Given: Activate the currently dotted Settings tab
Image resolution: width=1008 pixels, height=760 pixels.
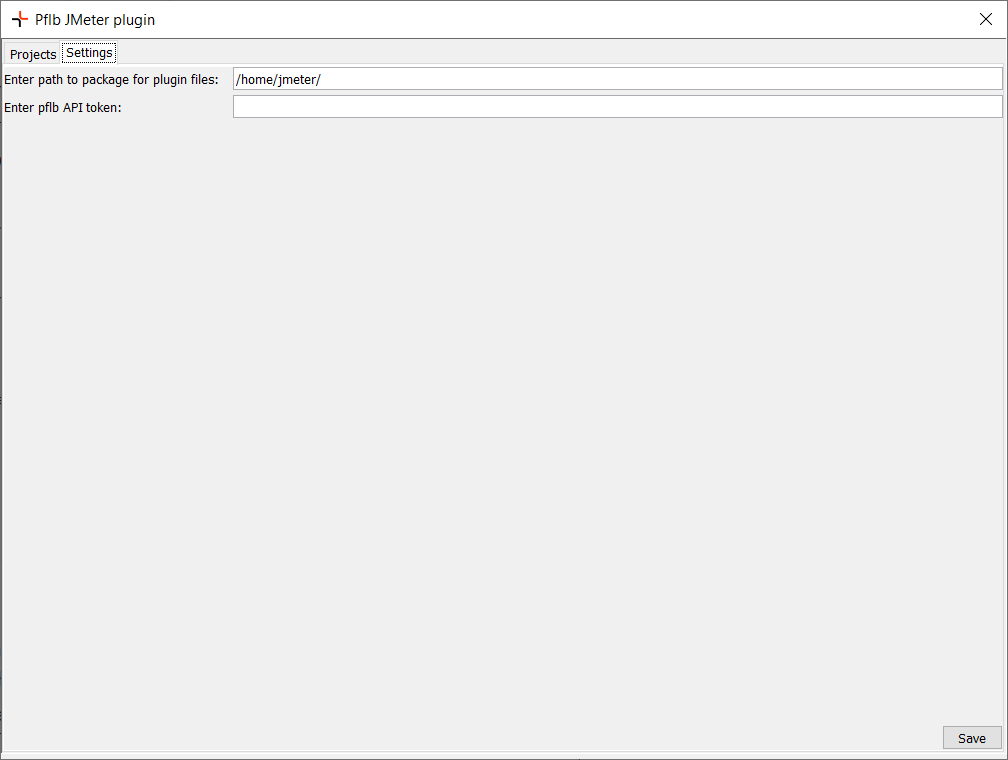Looking at the screenshot, I should point(88,52).
